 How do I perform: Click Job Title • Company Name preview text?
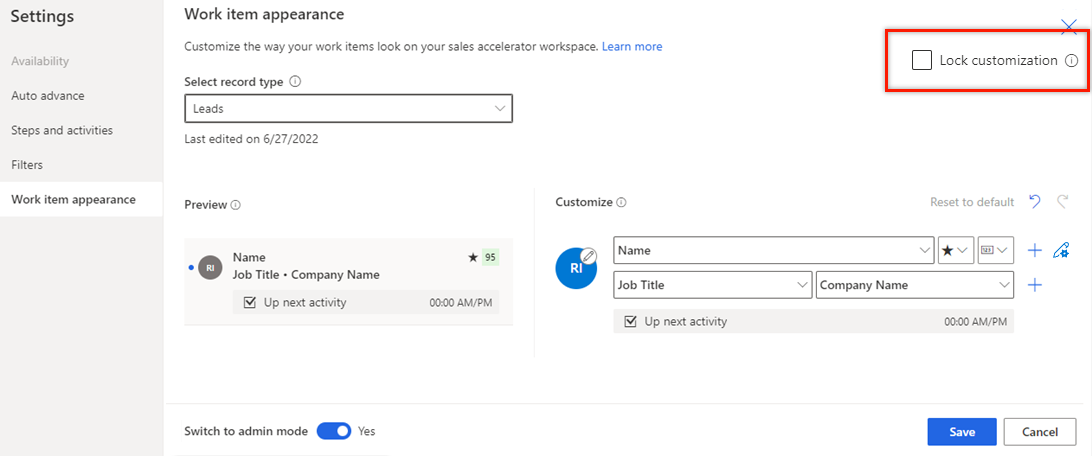tap(306, 274)
